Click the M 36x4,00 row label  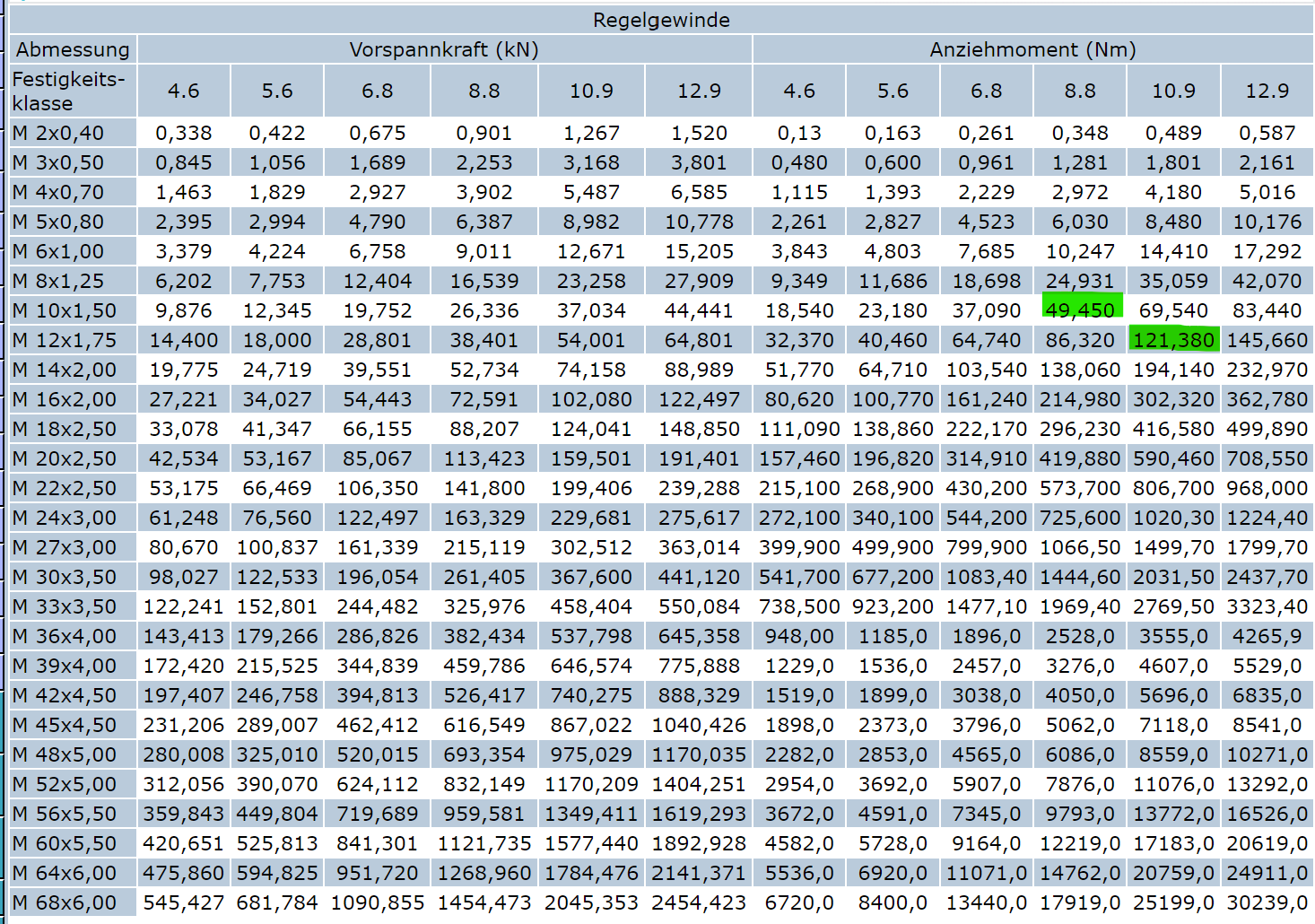(x=73, y=636)
